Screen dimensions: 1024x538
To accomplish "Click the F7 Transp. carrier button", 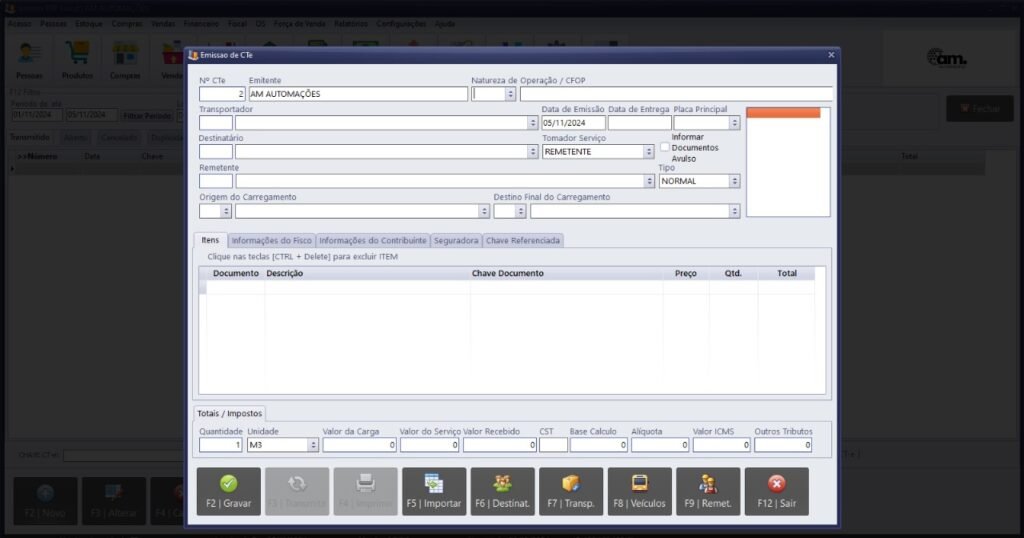I will coord(571,491).
